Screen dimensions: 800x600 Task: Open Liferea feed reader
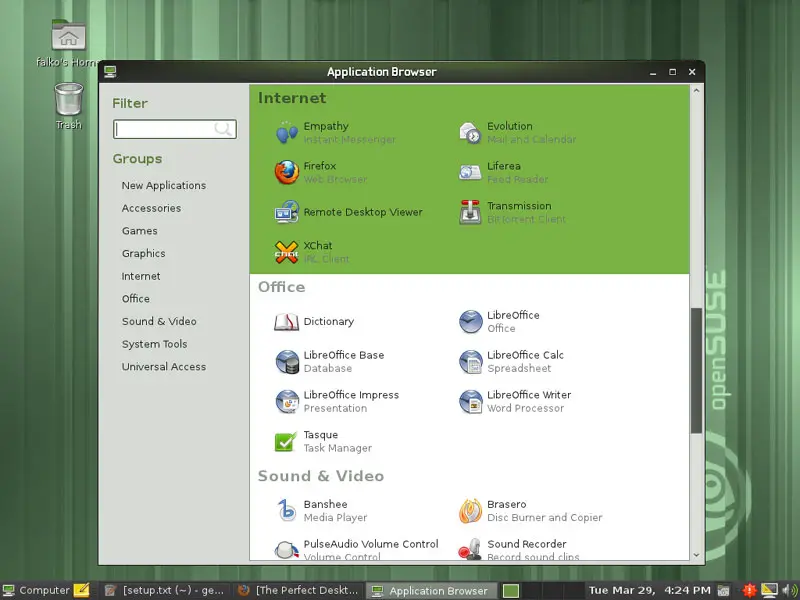[503, 172]
